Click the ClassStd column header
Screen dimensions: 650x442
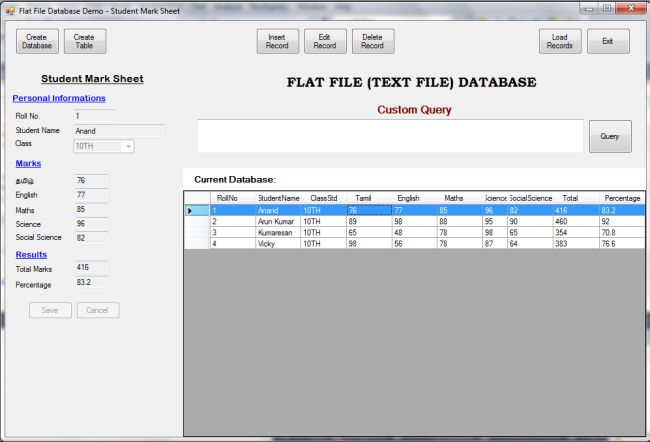[323, 198]
